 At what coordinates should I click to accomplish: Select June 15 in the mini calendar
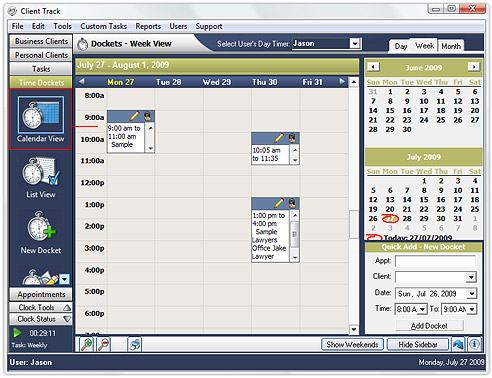[390, 111]
